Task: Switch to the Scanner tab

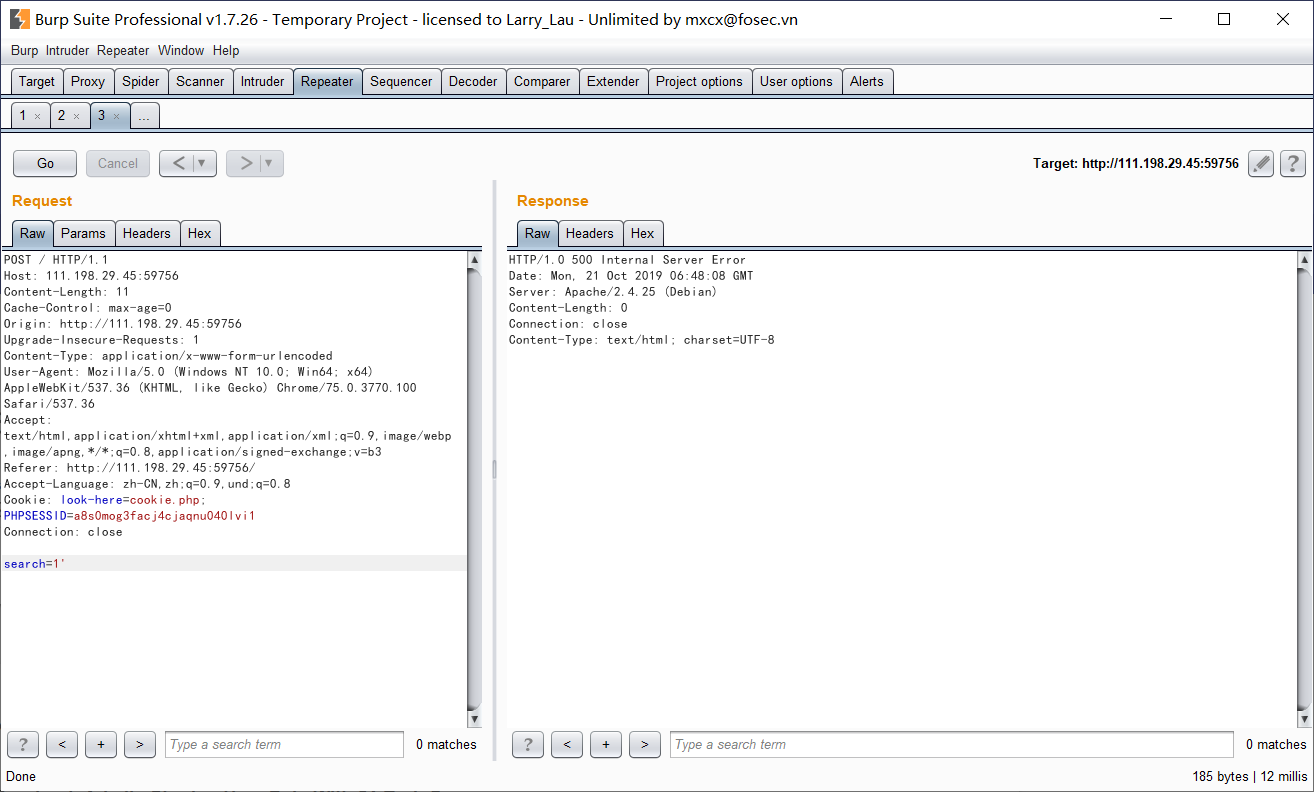Action: [200, 82]
